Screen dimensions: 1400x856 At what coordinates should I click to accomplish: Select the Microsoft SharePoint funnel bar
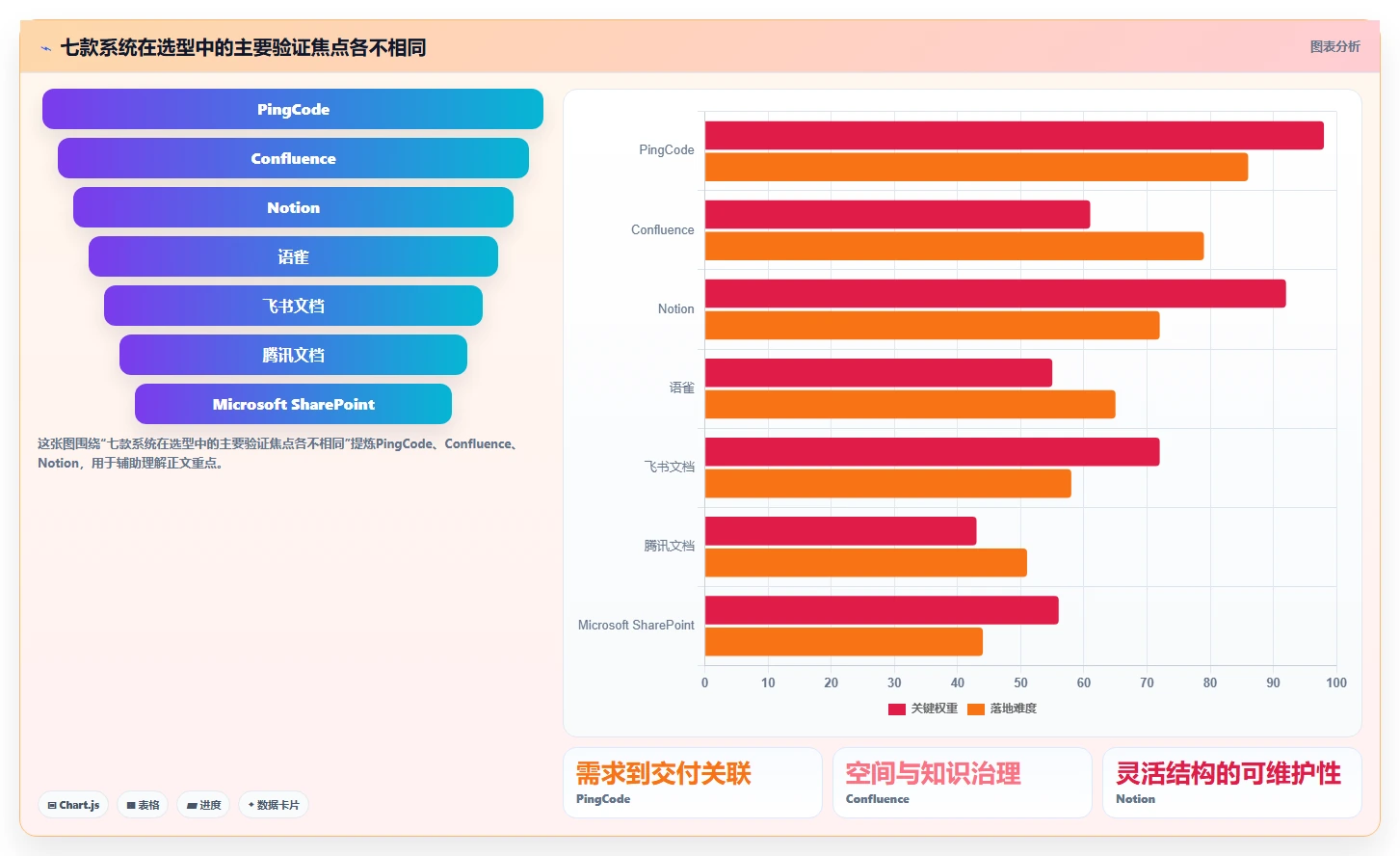(293, 404)
